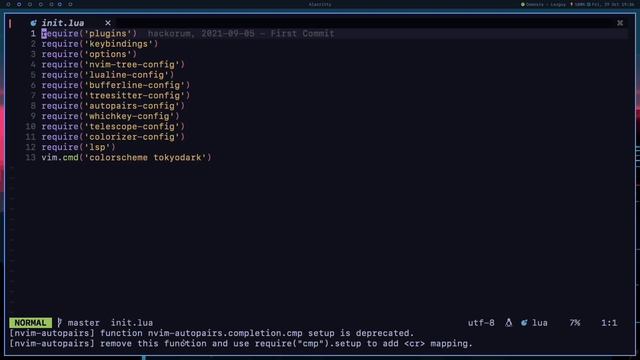Click the 'remove this function' message line
This screenshot has width=640, height=360.
click(241, 344)
